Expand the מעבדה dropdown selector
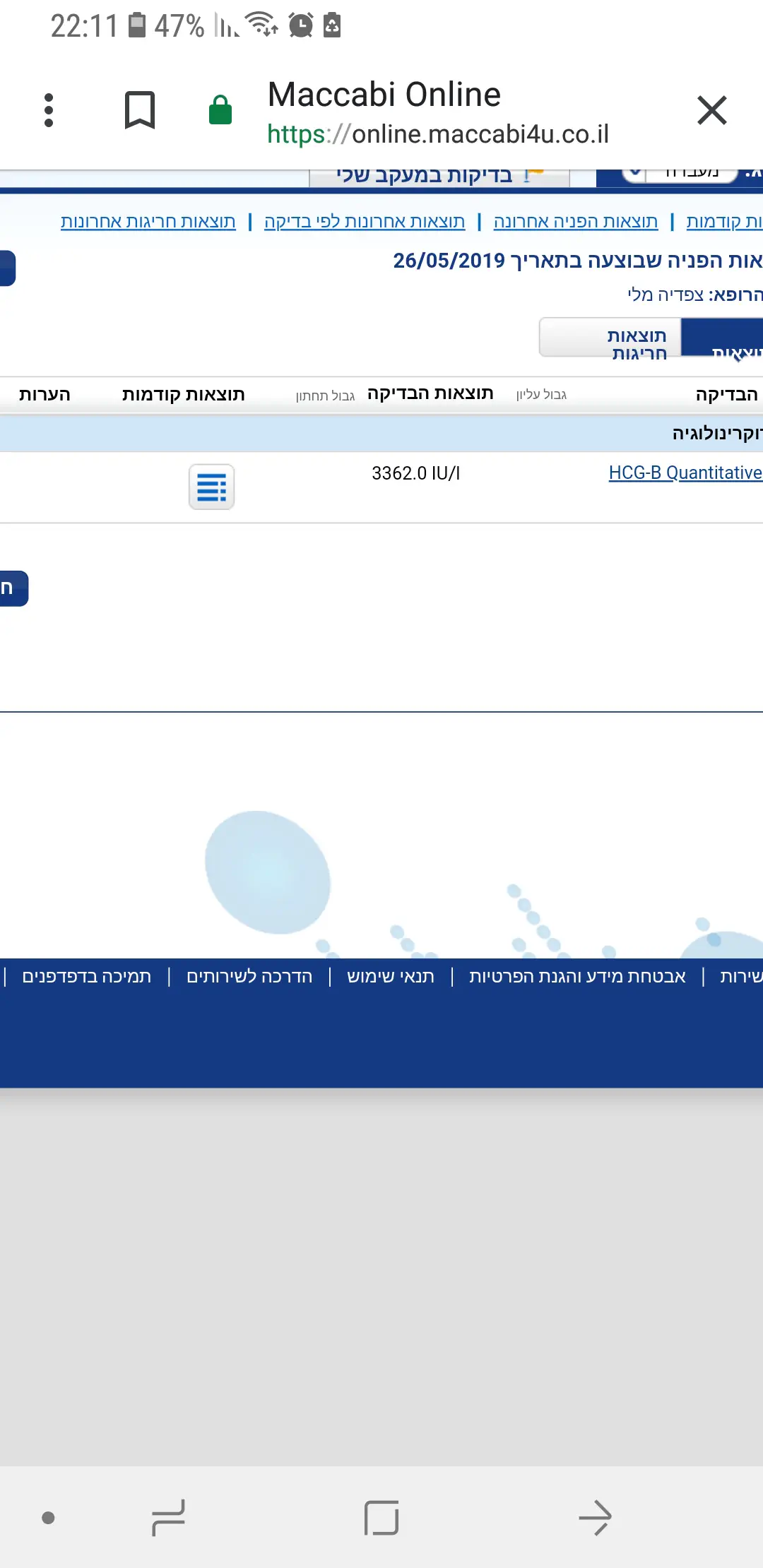This screenshot has height=1568, width=763. click(x=678, y=173)
